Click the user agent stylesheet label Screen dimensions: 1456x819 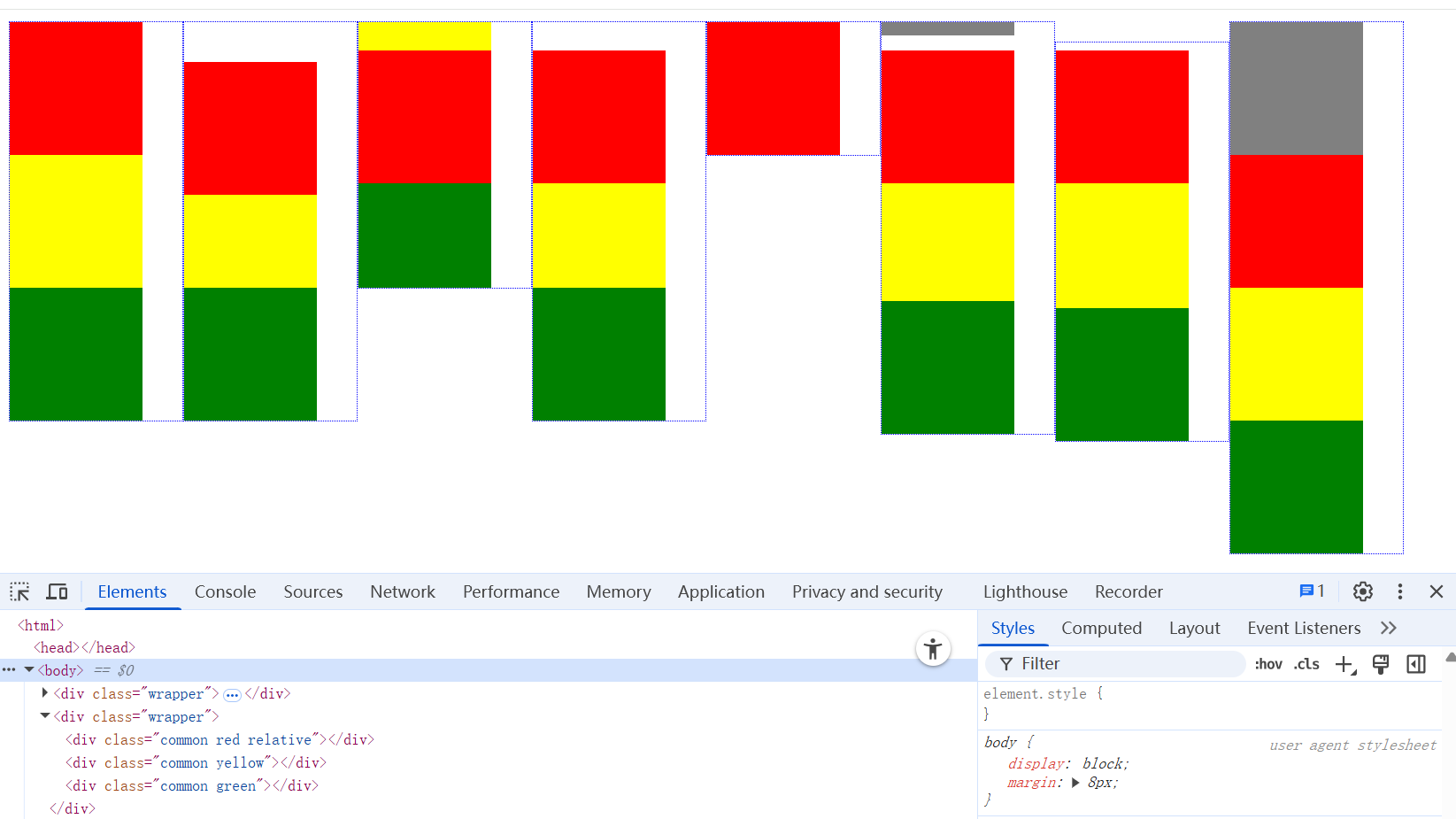coord(1352,745)
